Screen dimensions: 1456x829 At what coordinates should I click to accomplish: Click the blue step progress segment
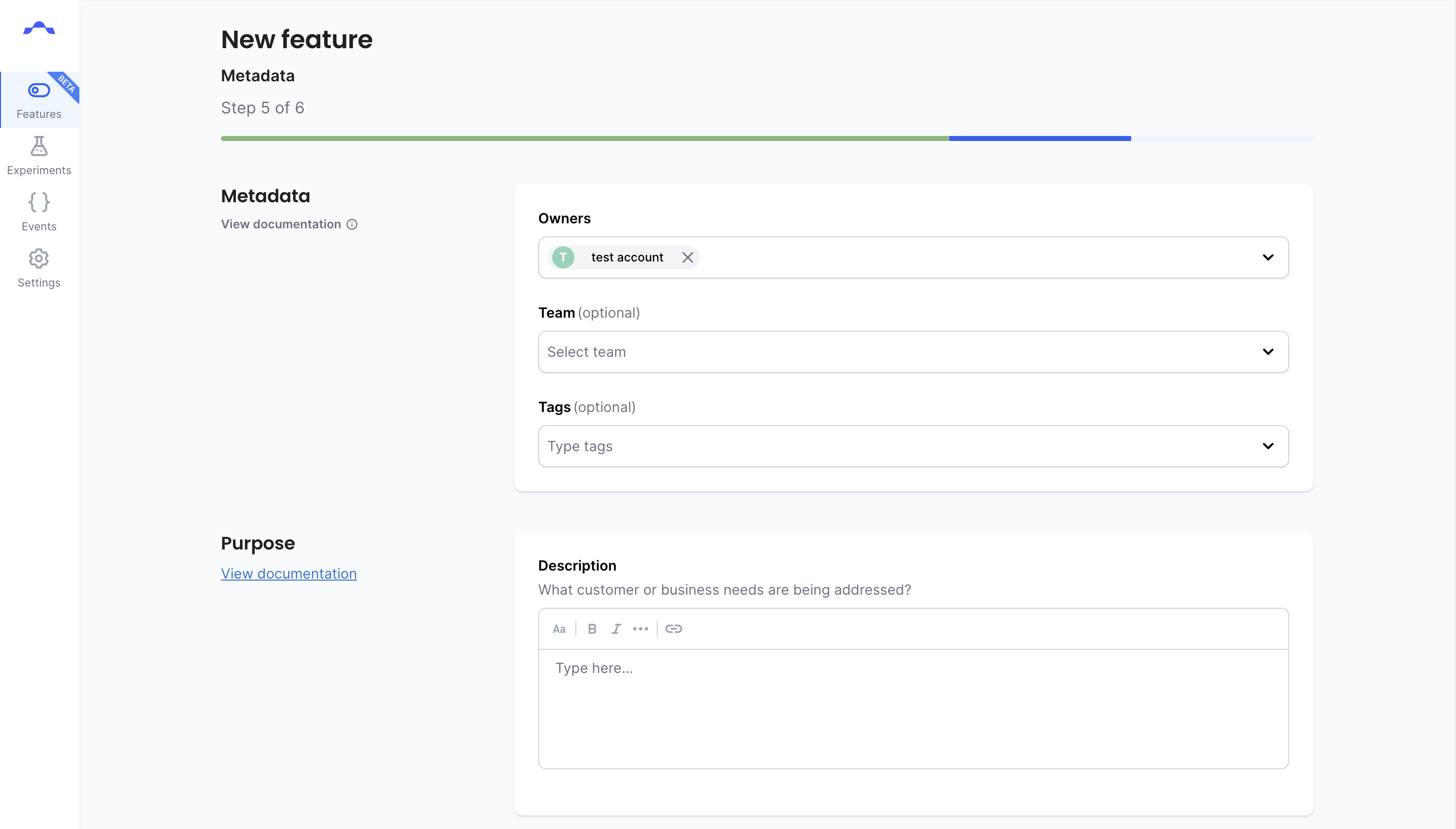tap(1040, 139)
